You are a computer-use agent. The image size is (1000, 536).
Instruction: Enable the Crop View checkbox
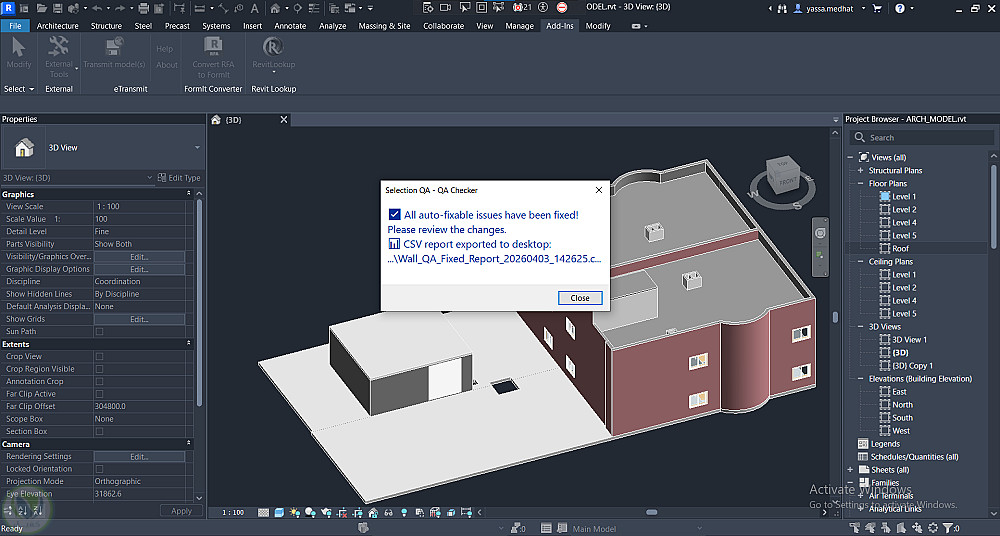[99, 356]
